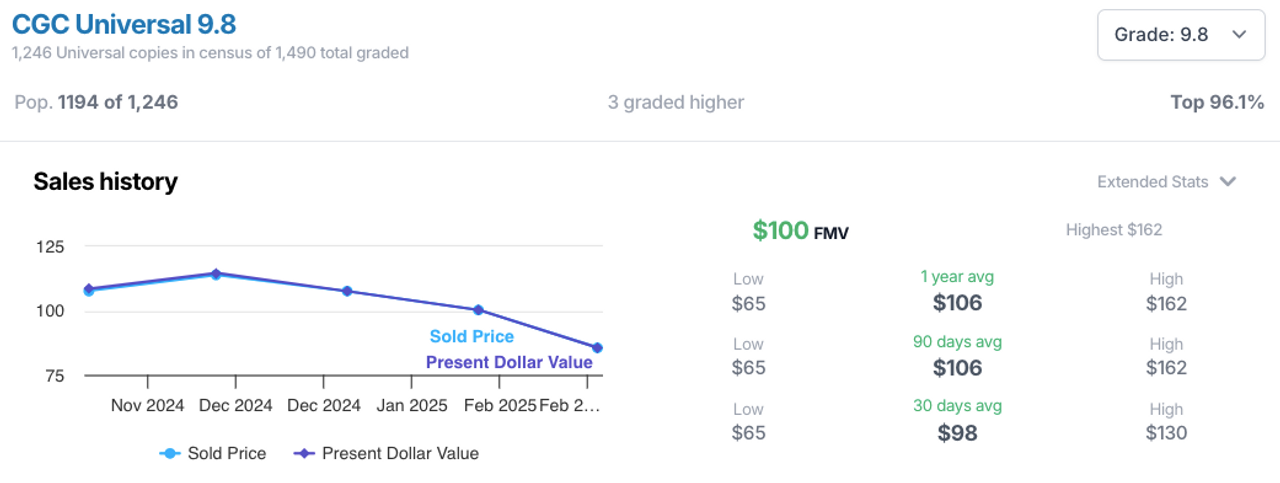Toggle Sold Price series in legend
1280x483 pixels.
click(213, 453)
